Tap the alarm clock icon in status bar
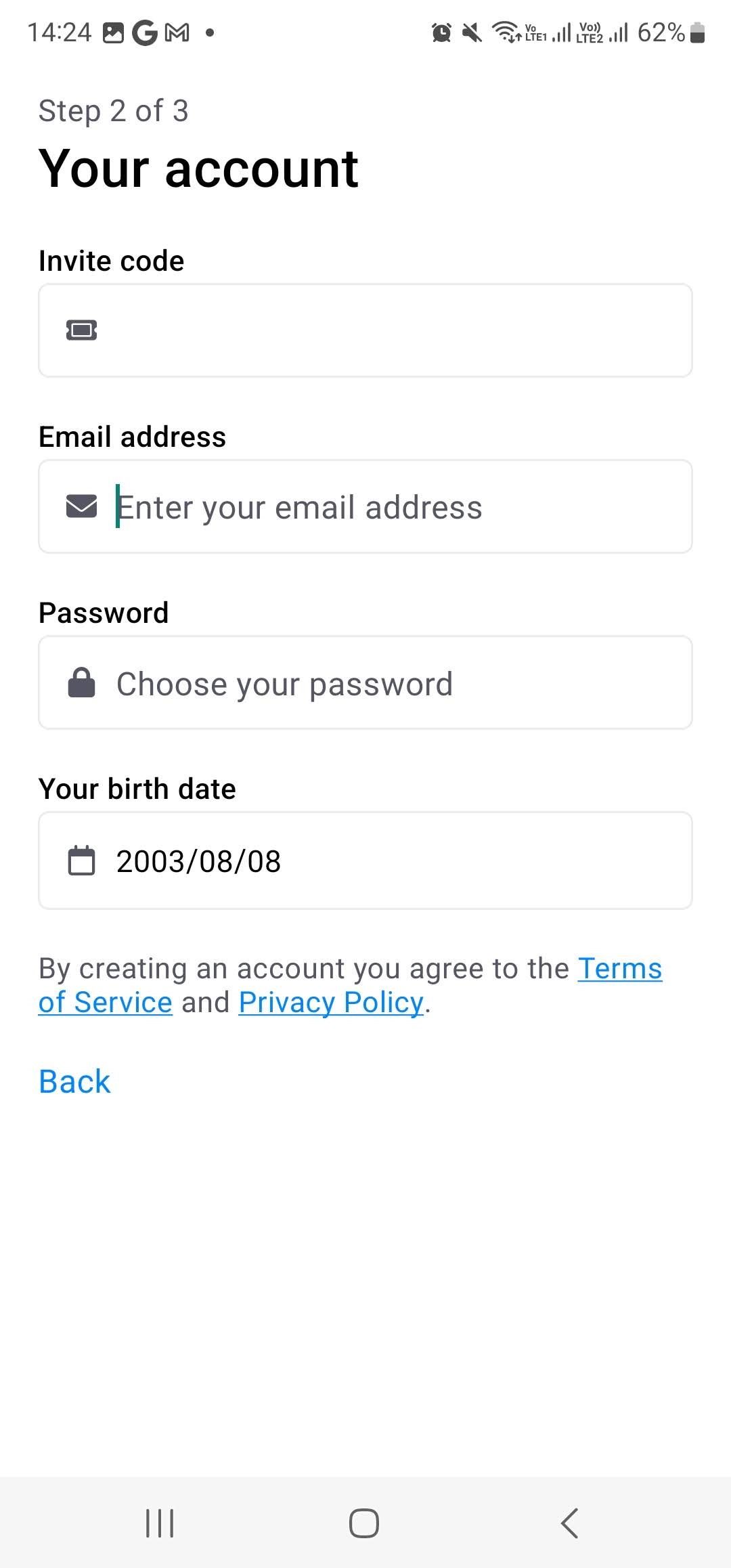Viewport: 731px width, 1568px height. click(441, 32)
